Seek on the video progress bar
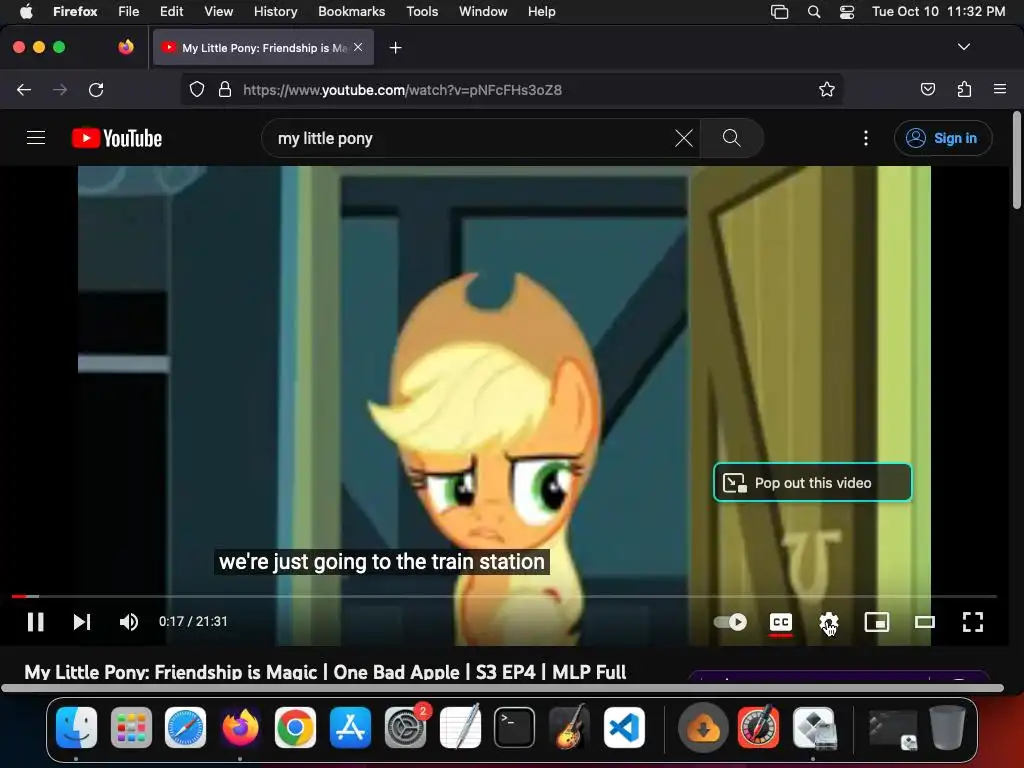 504,596
